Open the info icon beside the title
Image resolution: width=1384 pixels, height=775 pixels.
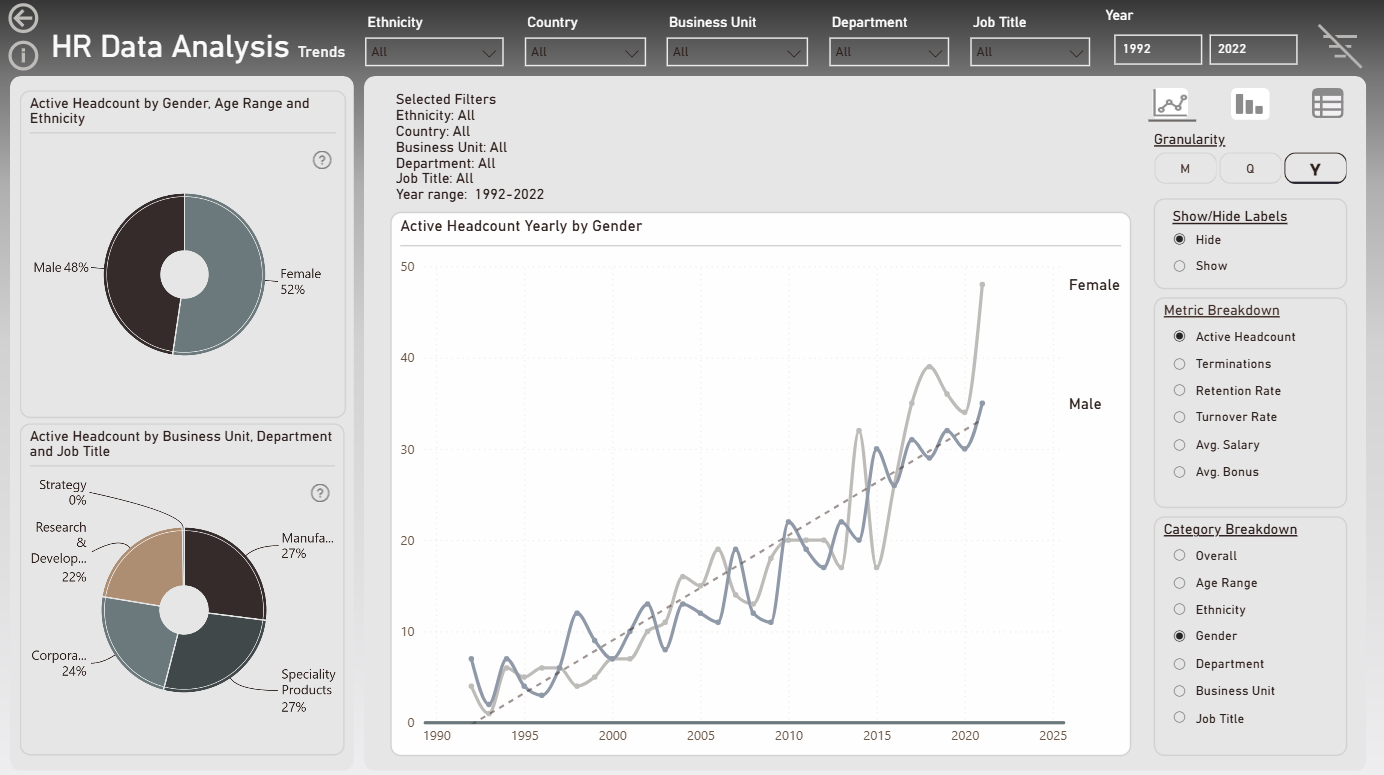(23, 54)
